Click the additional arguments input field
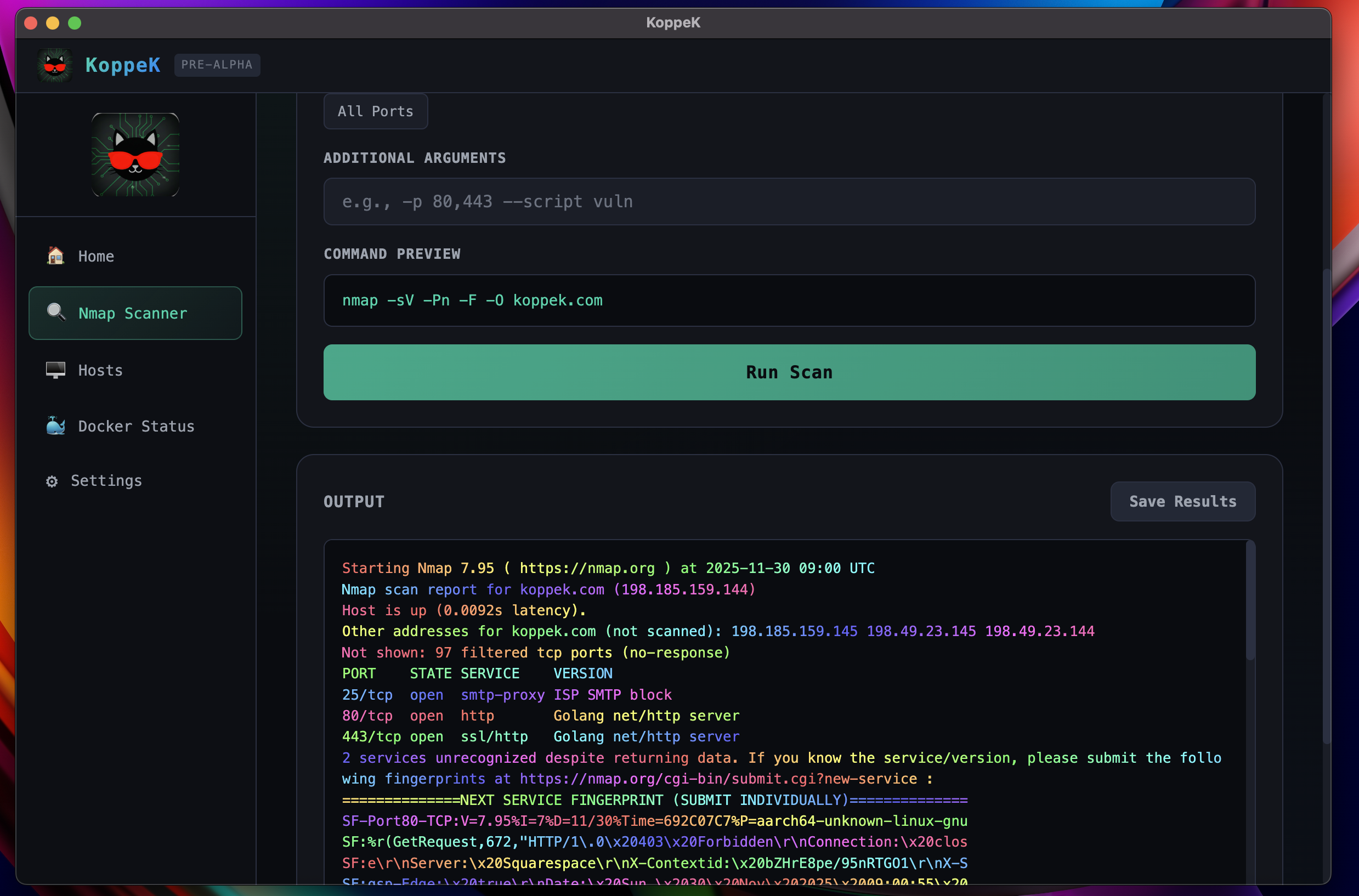This screenshot has height=896, width=1359. [x=789, y=201]
